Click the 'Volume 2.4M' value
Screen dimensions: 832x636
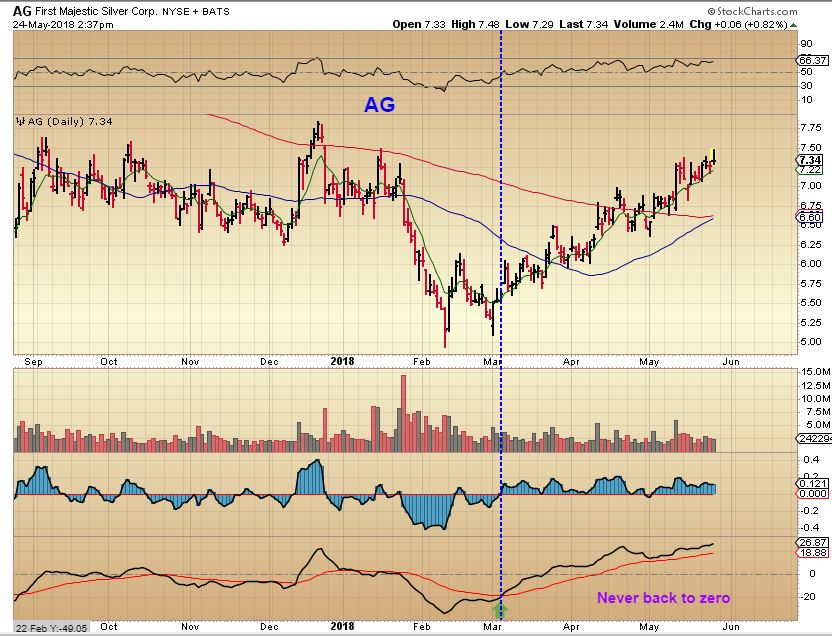(648, 24)
